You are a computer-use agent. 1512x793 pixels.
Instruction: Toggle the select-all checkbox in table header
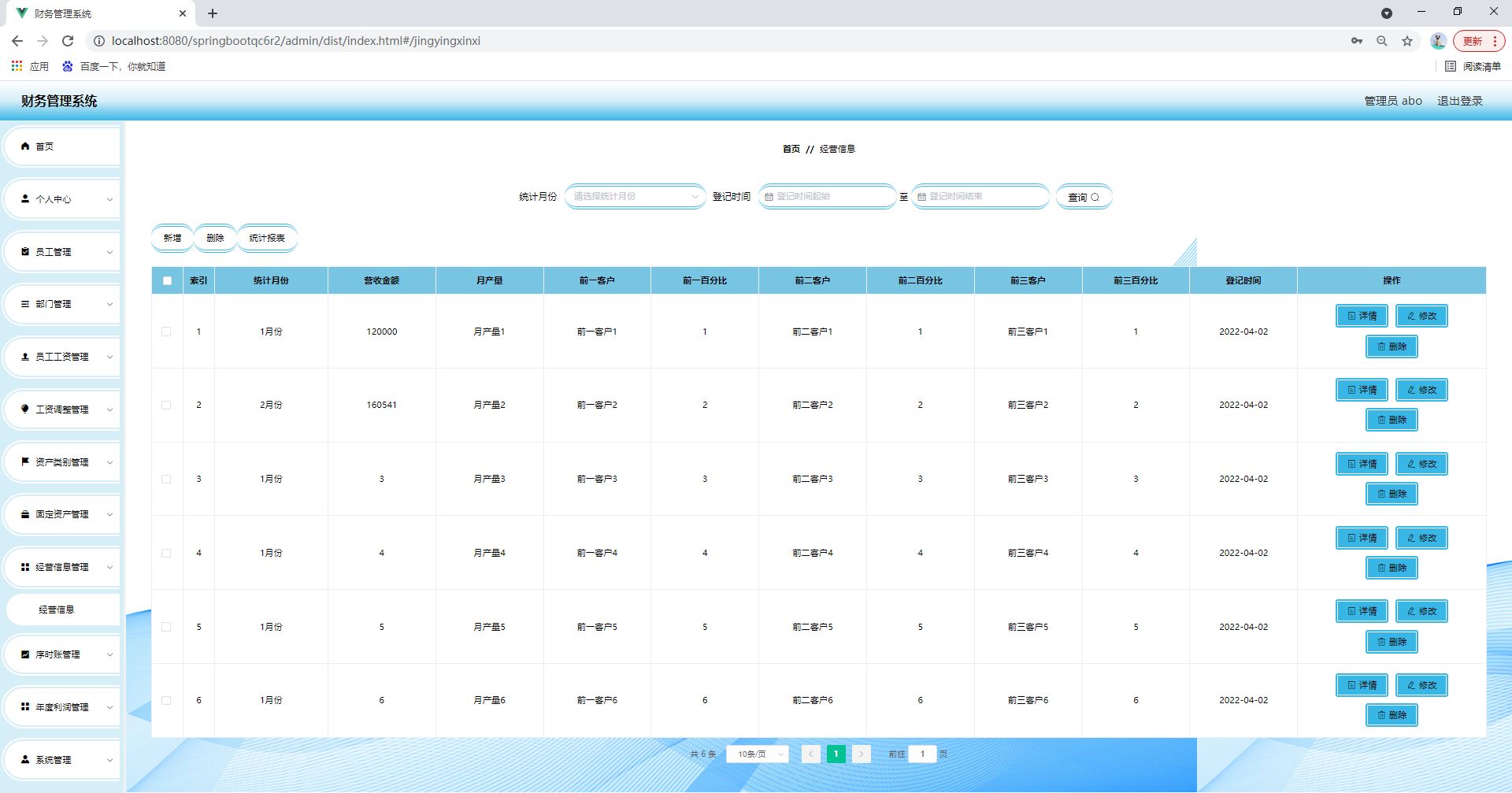(167, 281)
